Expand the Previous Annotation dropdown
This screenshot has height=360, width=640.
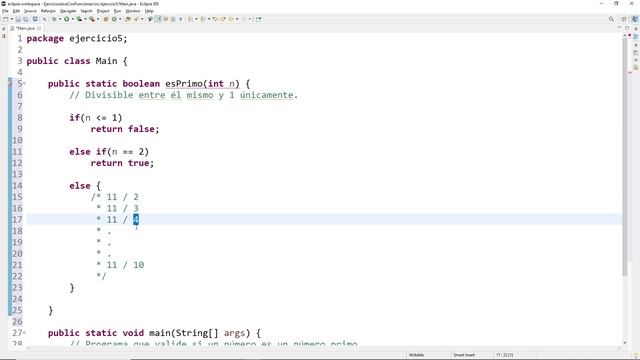pyautogui.click(x=209, y=19)
